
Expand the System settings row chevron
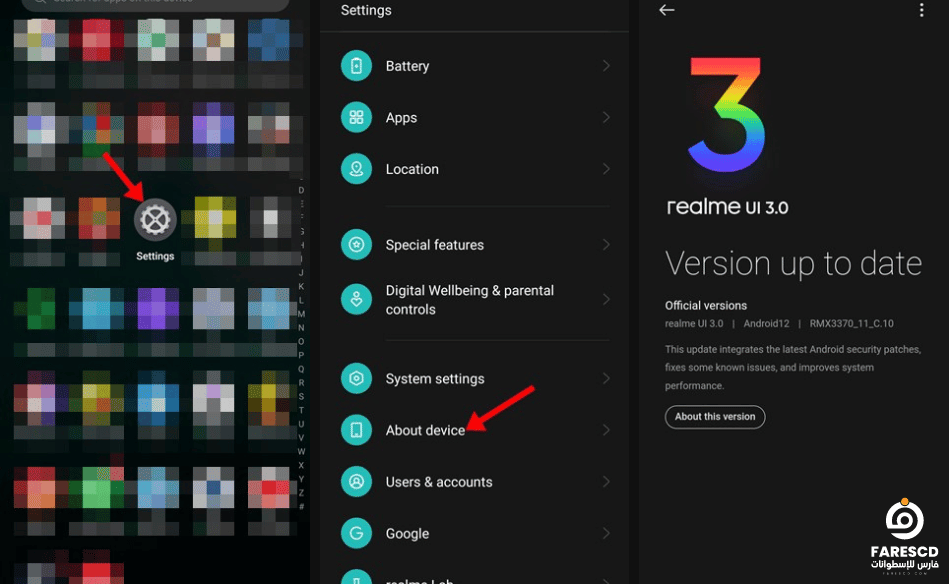606,378
